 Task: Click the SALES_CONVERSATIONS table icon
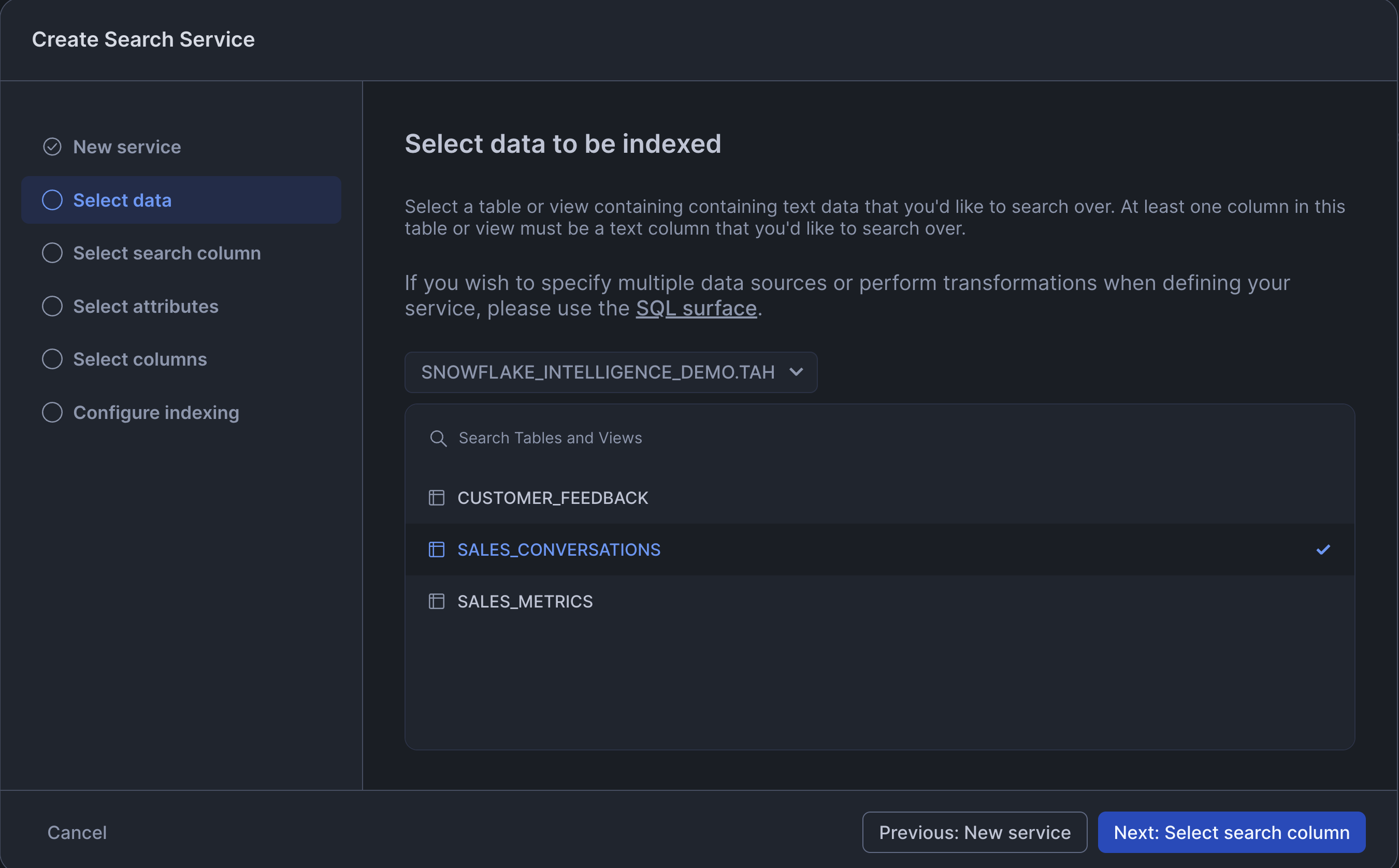click(x=436, y=549)
